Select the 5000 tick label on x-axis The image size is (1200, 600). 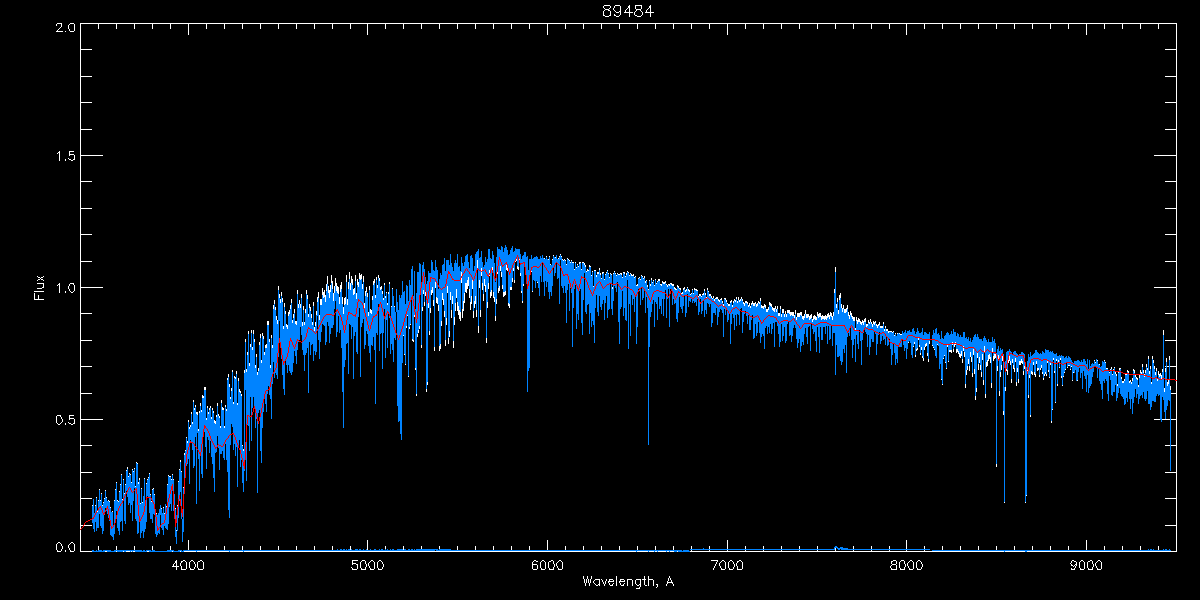367,563
